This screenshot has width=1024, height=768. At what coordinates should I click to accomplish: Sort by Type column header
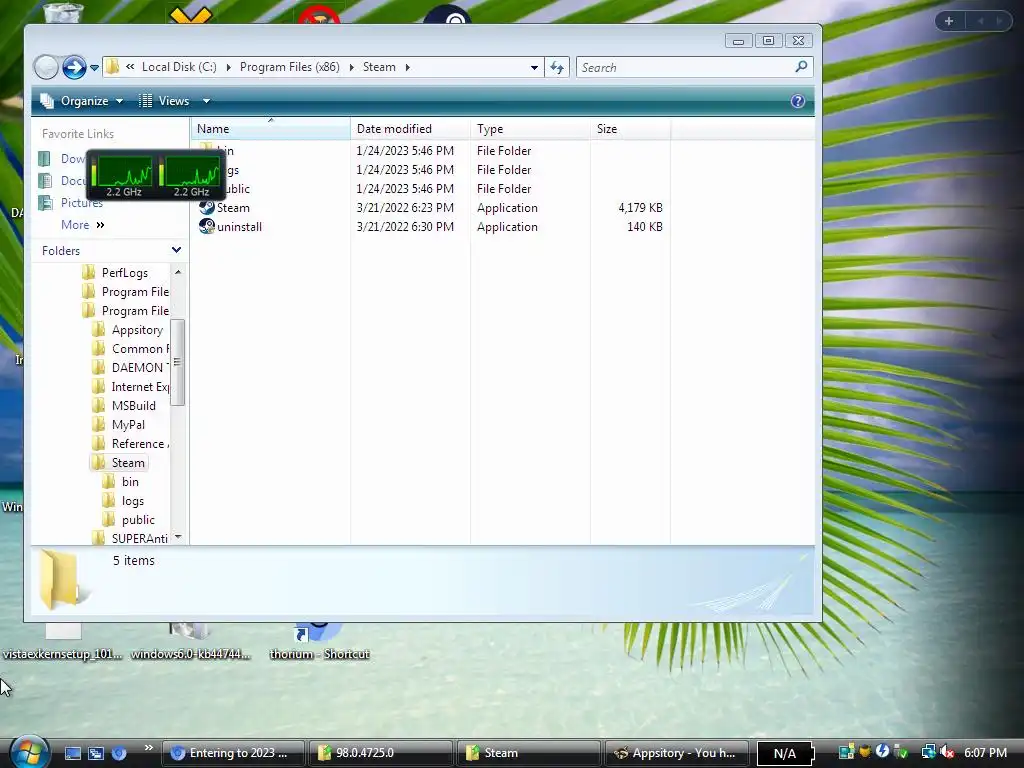[530, 129]
